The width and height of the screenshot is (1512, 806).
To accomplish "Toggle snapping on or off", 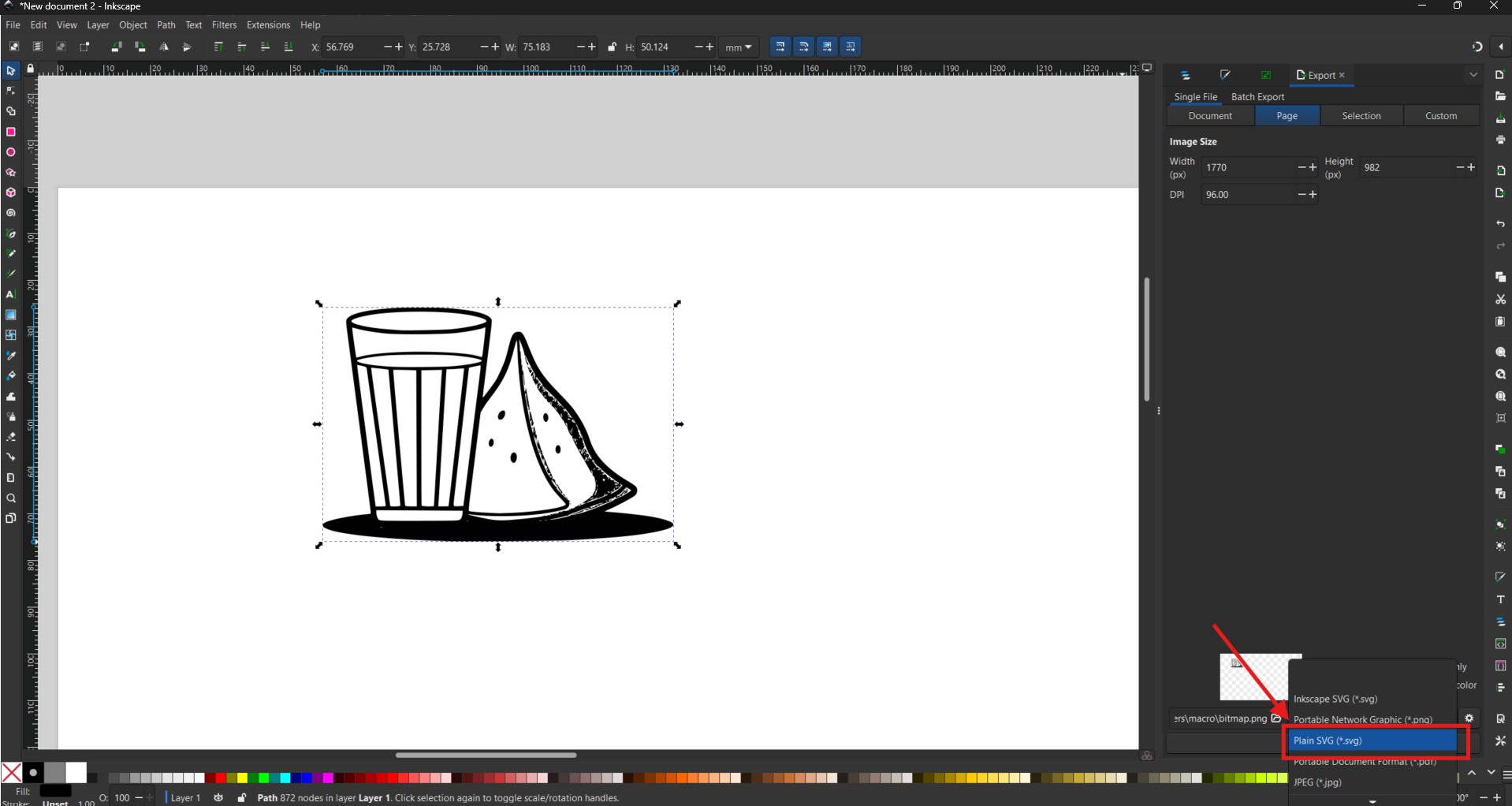I will 1477,47.
